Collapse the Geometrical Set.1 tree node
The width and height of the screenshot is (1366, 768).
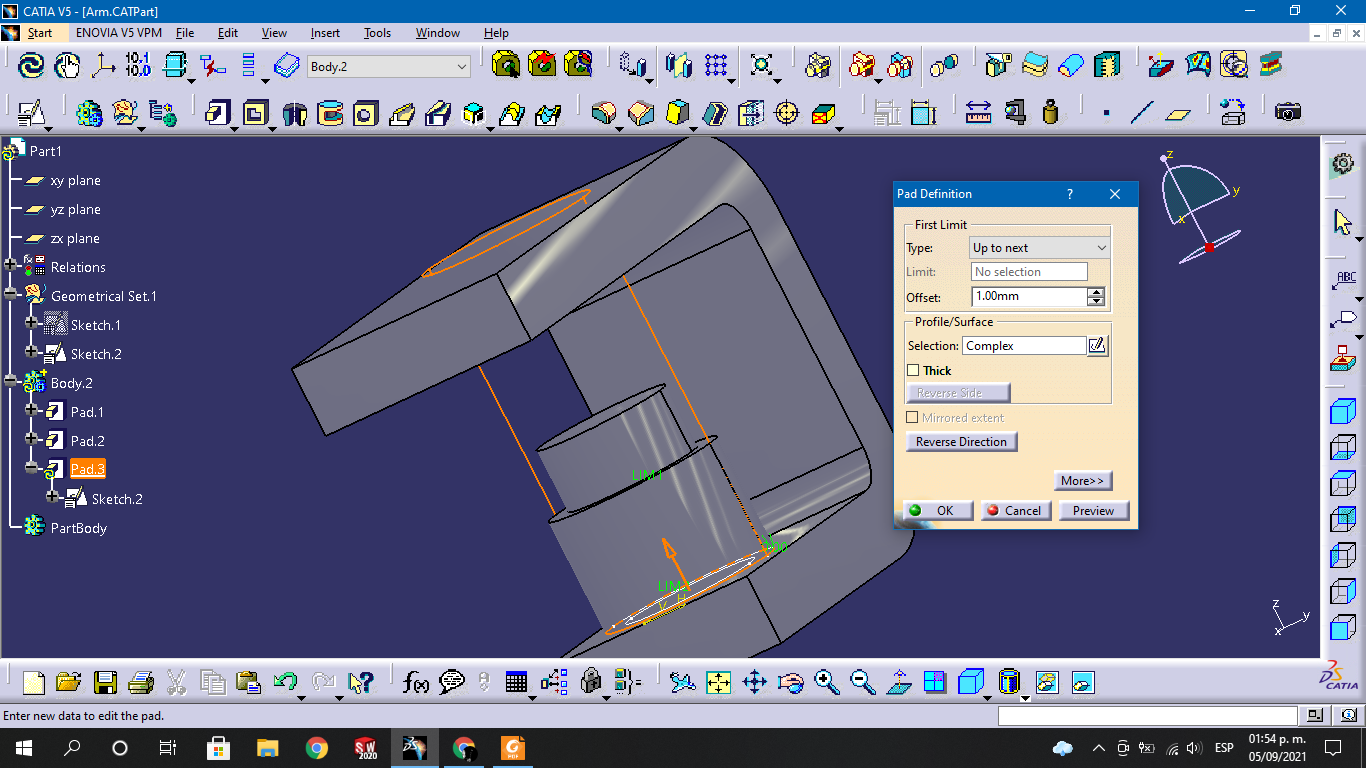point(11,296)
